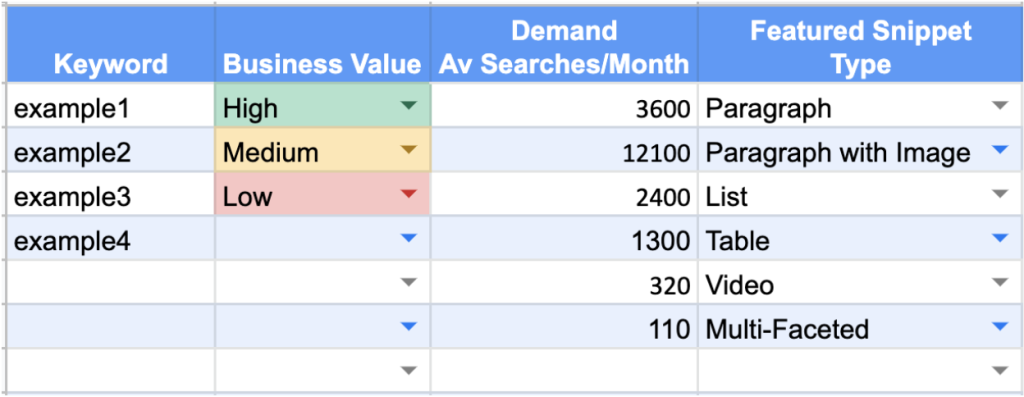Open the Paragraph with Image dropdown arrow
Screen dimensions: 1024x397
(1000, 150)
